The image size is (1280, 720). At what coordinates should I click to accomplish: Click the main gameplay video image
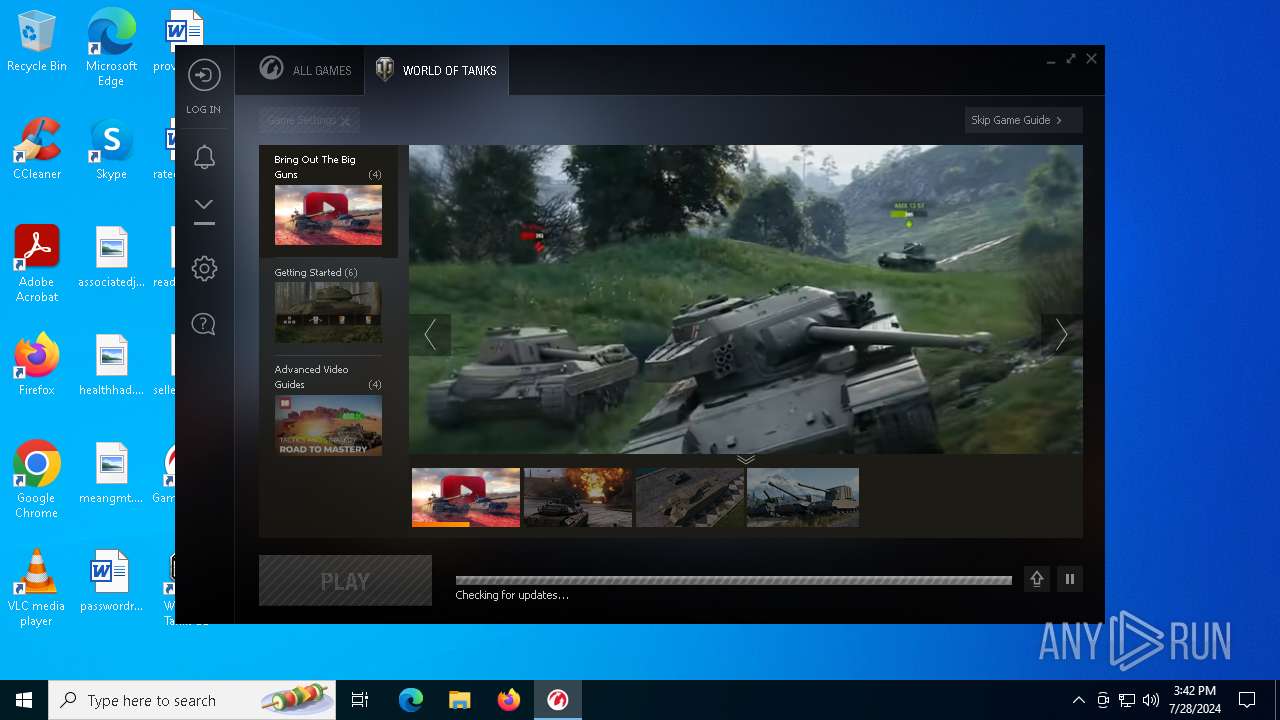746,299
